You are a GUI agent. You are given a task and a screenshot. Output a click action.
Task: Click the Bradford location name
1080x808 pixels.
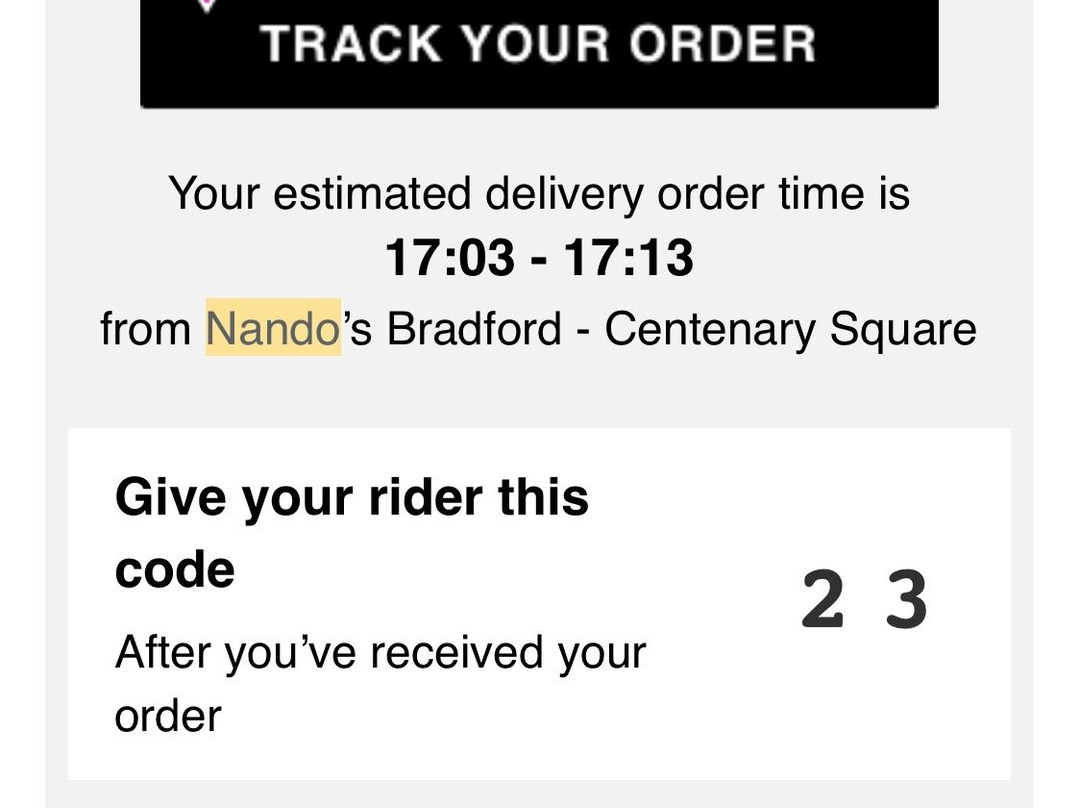pyautogui.click(x=474, y=329)
